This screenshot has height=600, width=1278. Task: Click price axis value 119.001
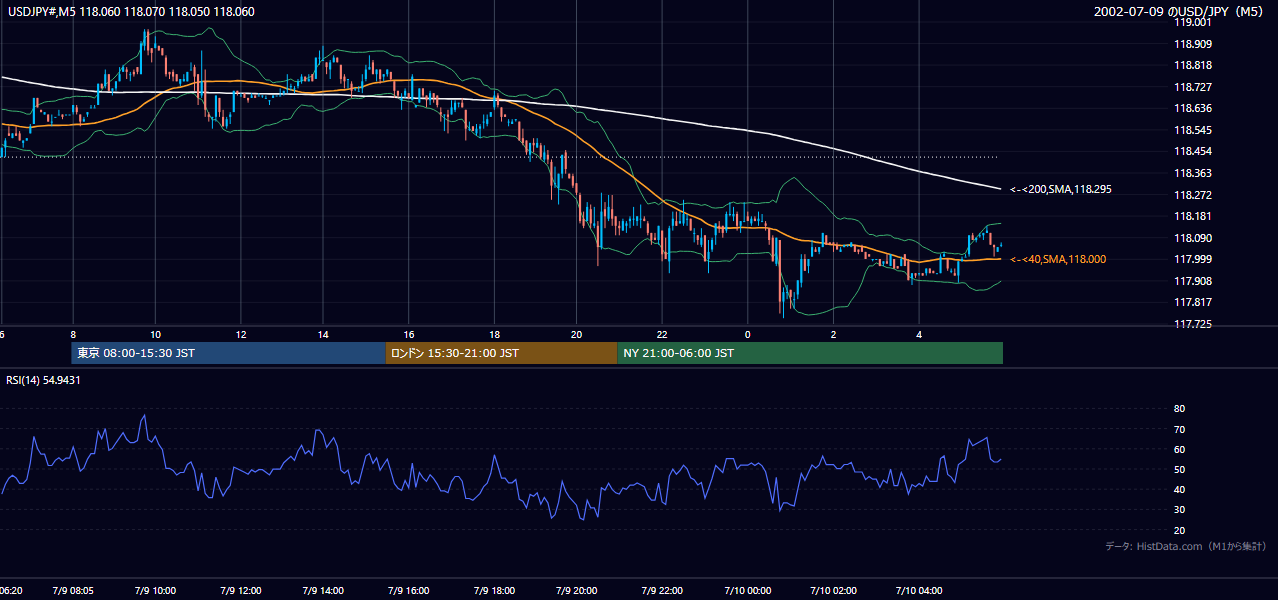1193,22
